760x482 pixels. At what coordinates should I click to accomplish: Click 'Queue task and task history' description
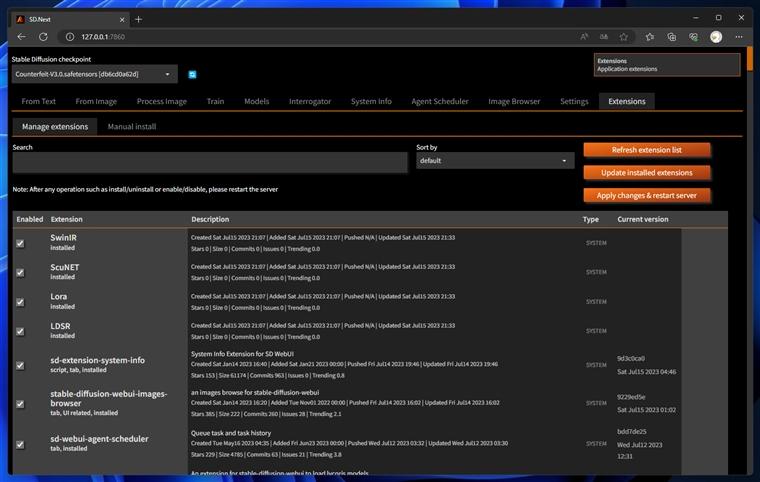point(231,433)
